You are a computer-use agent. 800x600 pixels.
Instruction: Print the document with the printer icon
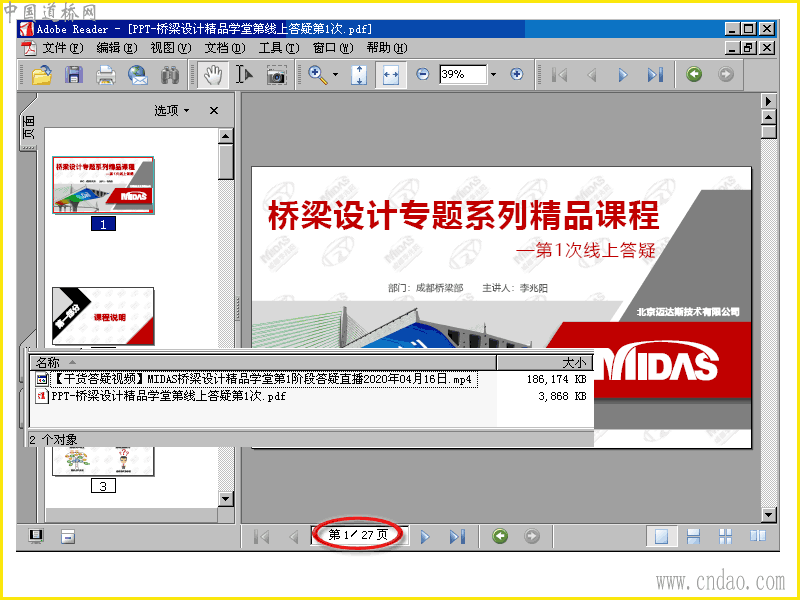pyautogui.click(x=106, y=75)
